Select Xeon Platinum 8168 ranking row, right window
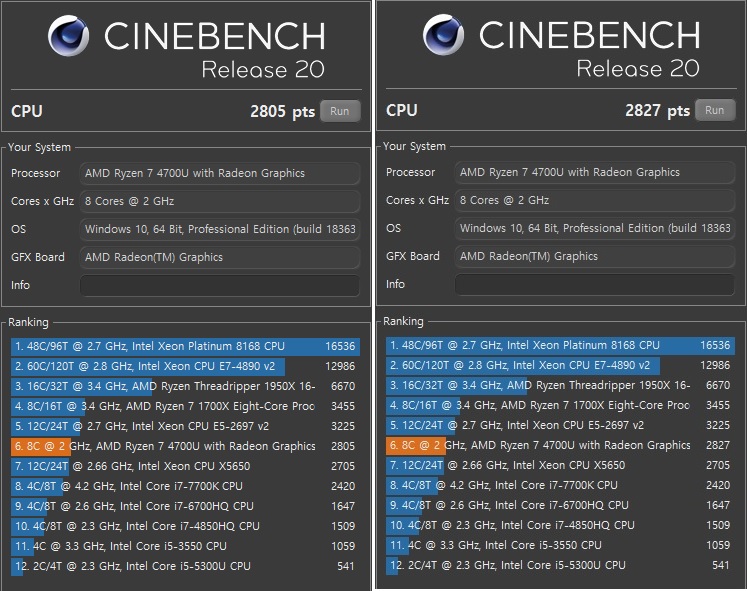 560,345
